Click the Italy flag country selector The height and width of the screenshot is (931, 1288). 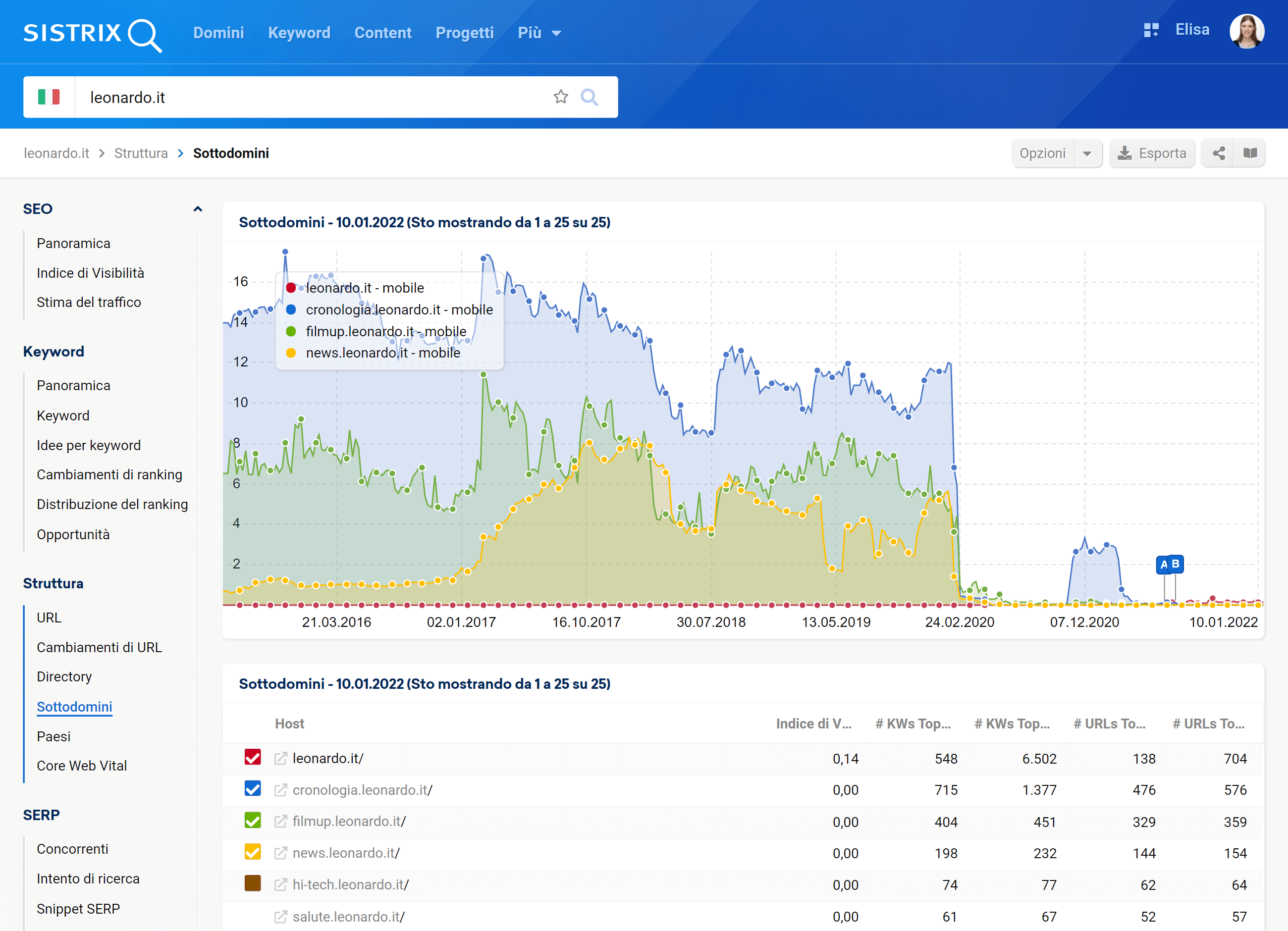pos(49,97)
